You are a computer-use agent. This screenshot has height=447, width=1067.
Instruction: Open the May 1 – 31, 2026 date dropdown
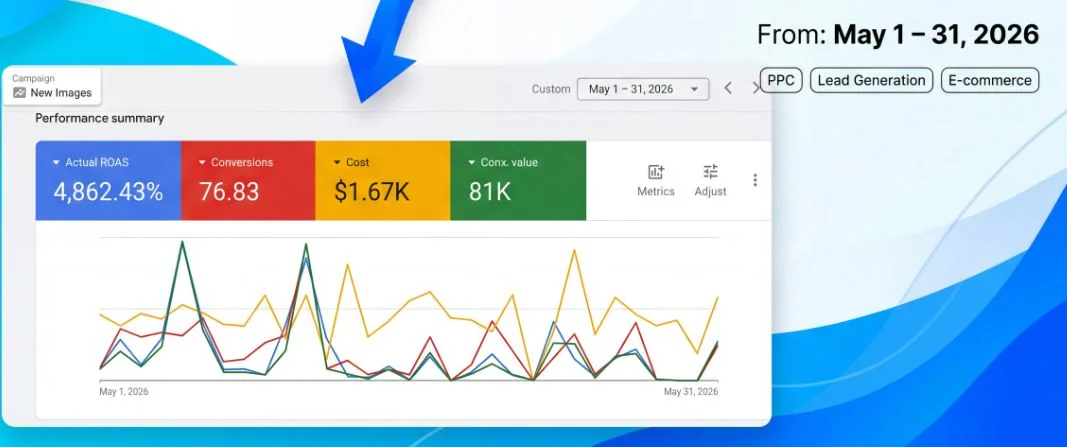click(x=643, y=89)
